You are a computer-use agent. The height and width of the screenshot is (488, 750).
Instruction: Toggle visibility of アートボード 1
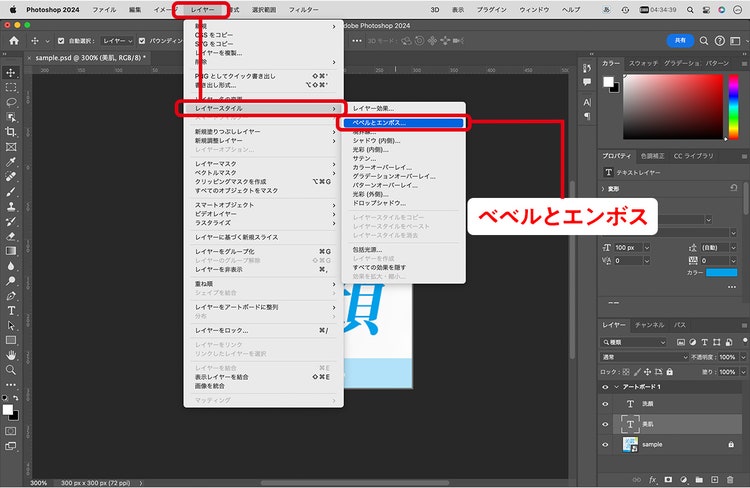pyautogui.click(x=605, y=387)
